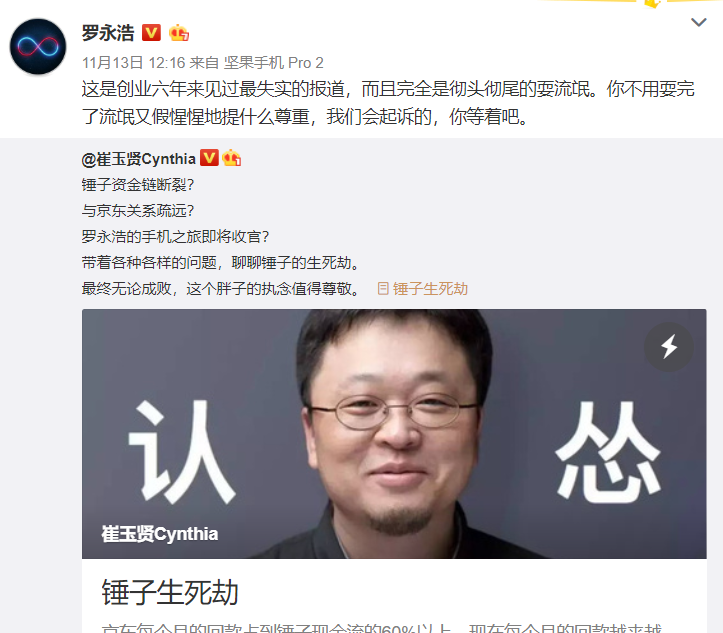
Task: Click the reposted text 锤子资金链断裂?
Action: (138, 185)
